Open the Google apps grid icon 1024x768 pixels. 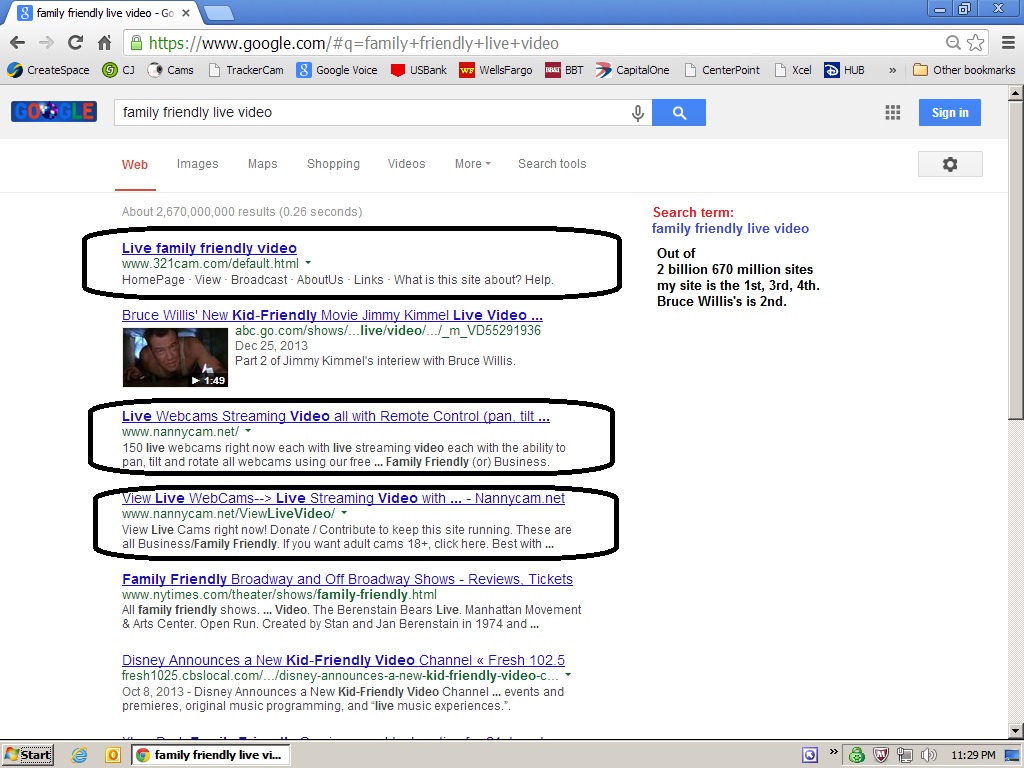click(893, 113)
